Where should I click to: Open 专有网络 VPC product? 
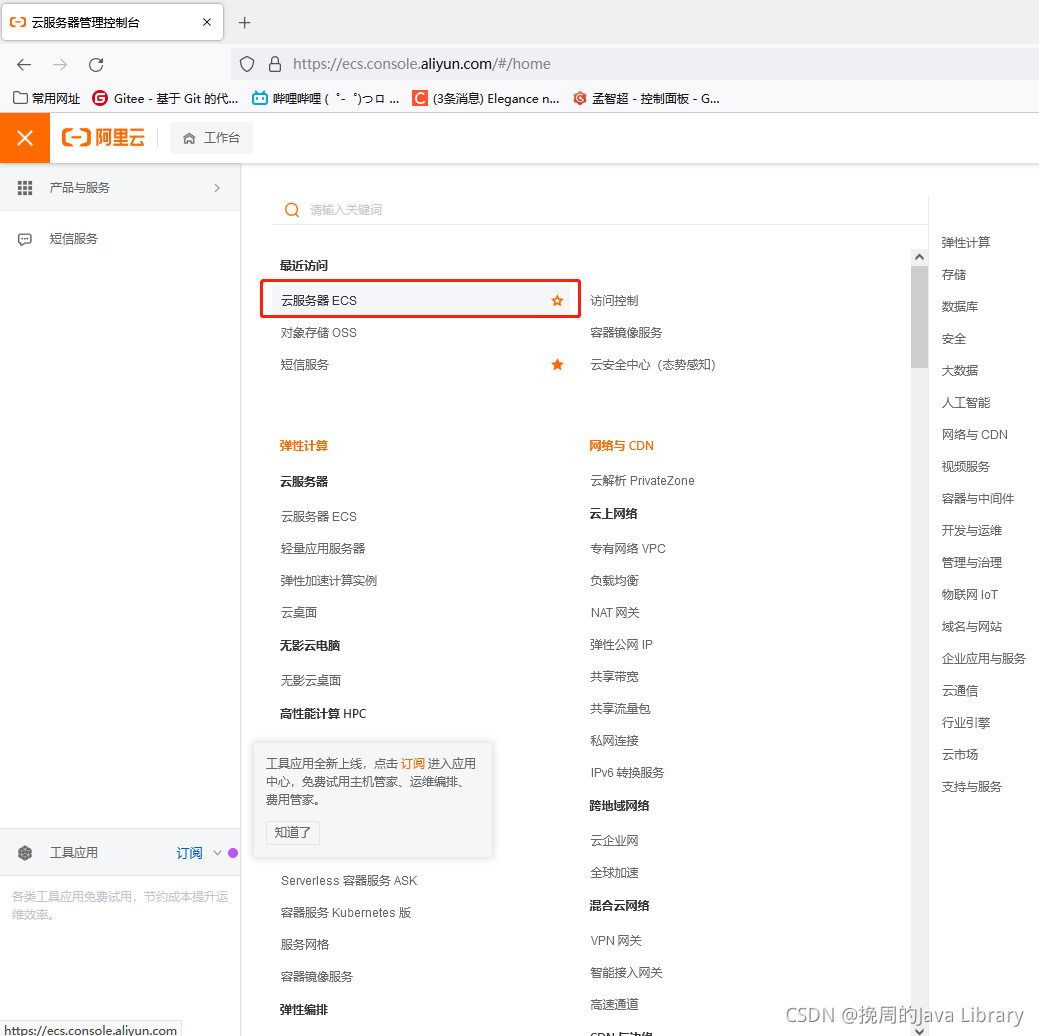[628, 549]
